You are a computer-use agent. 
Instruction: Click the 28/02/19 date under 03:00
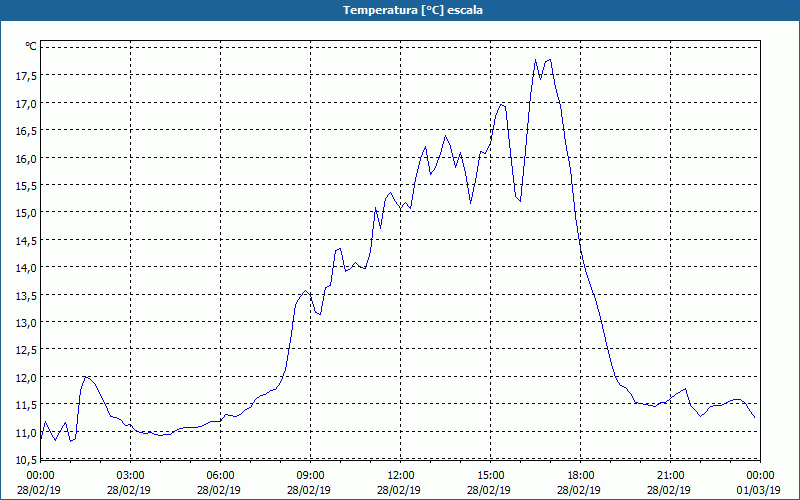pos(129,490)
